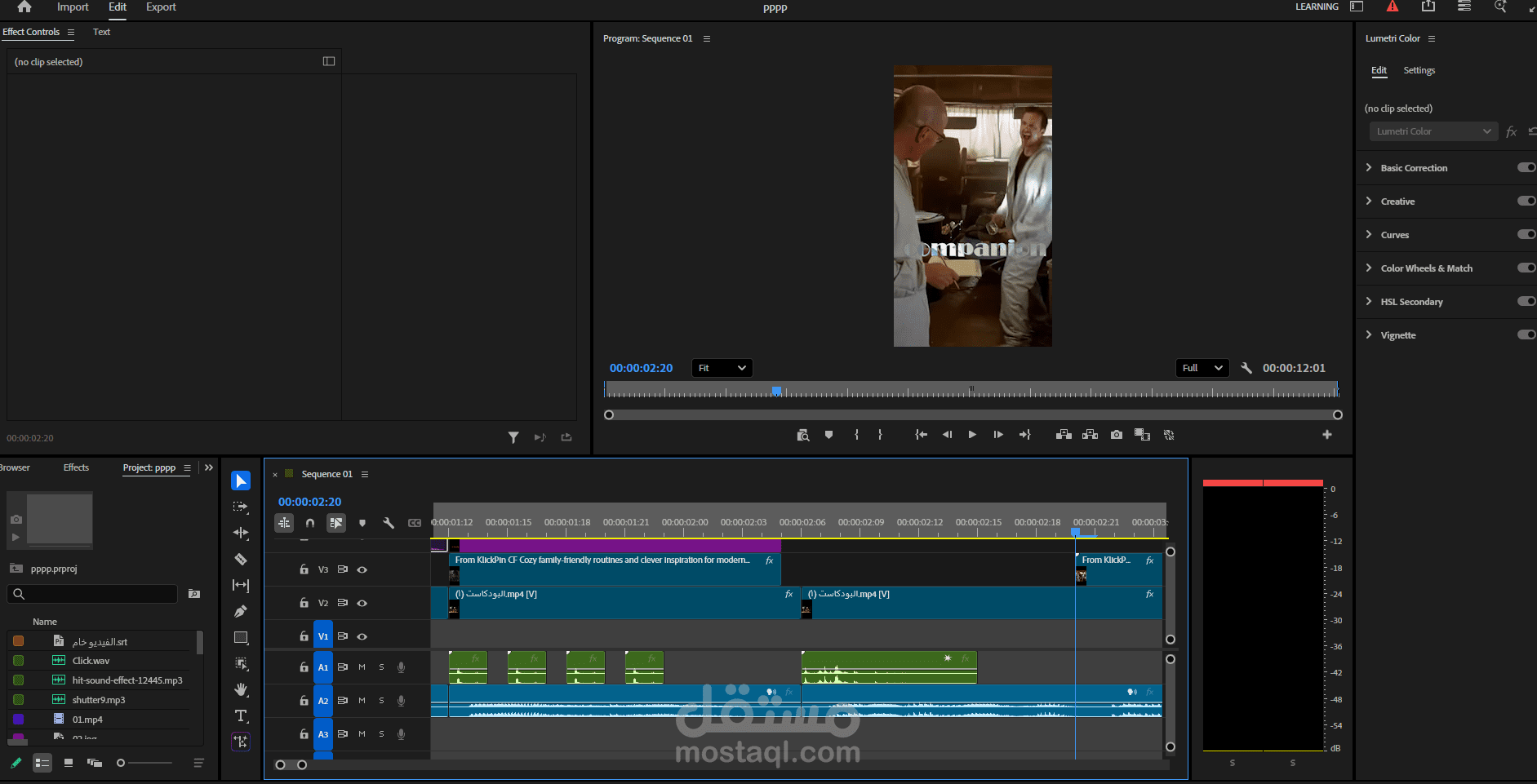Screen dimensions: 1537x784
Task: Switch Project panel to icon view
Action: pyautogui.click(x=69, y=763)
